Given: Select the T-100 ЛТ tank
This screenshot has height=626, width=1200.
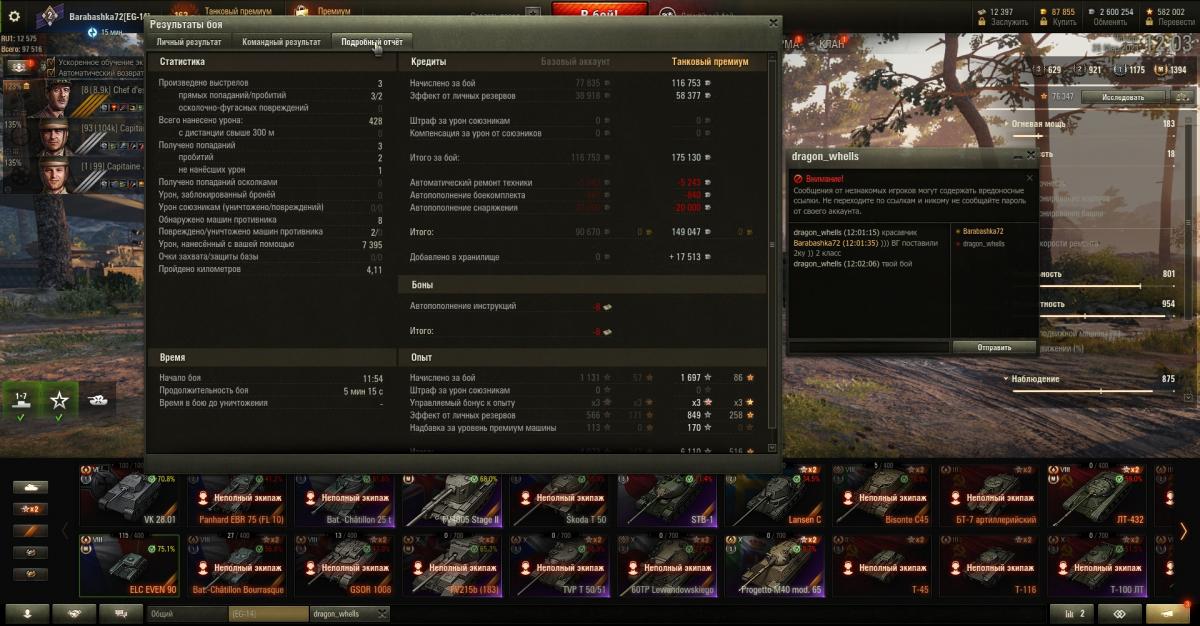Looking at the screenshot, I should (x=1096, y=566).
